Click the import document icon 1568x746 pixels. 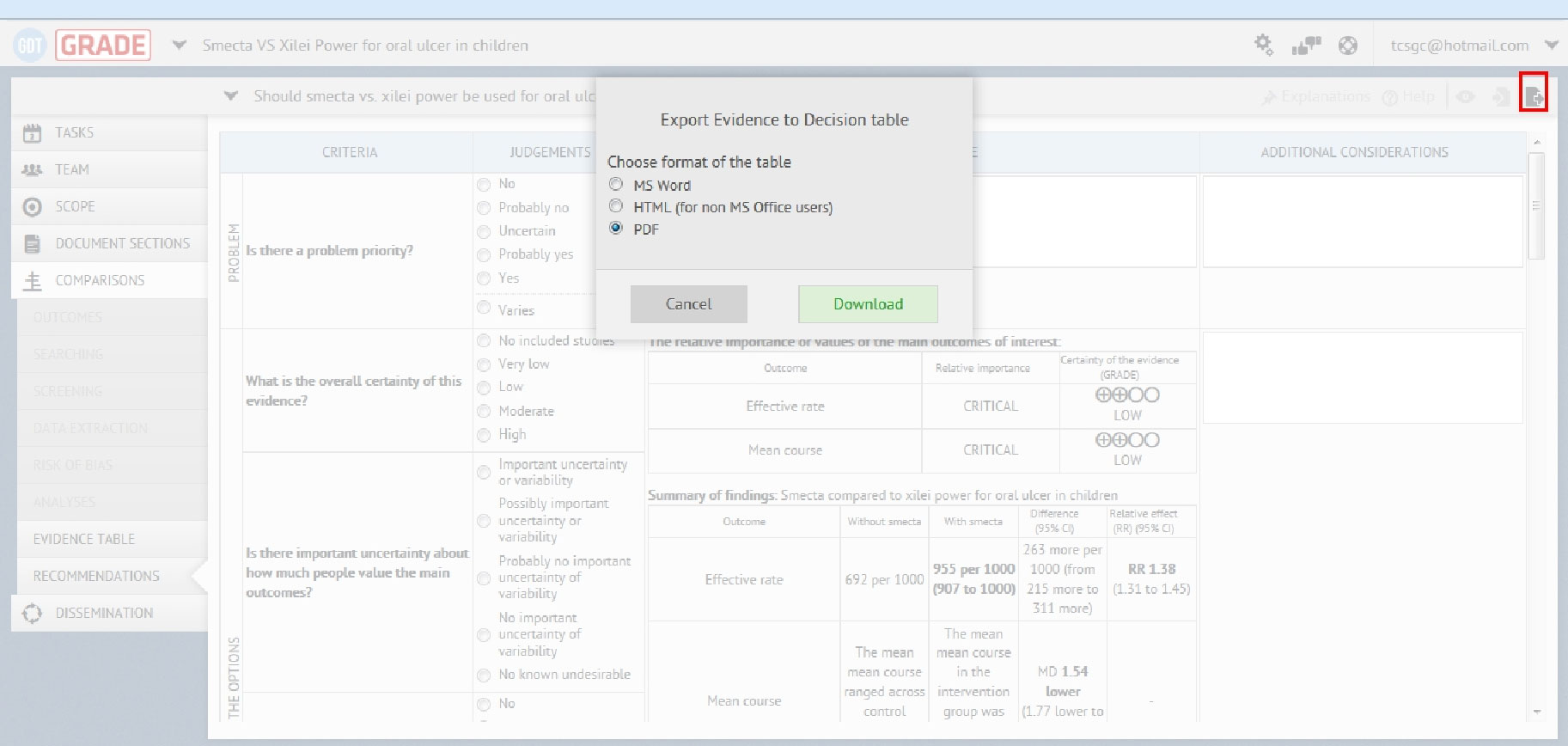coord(1501,96)
